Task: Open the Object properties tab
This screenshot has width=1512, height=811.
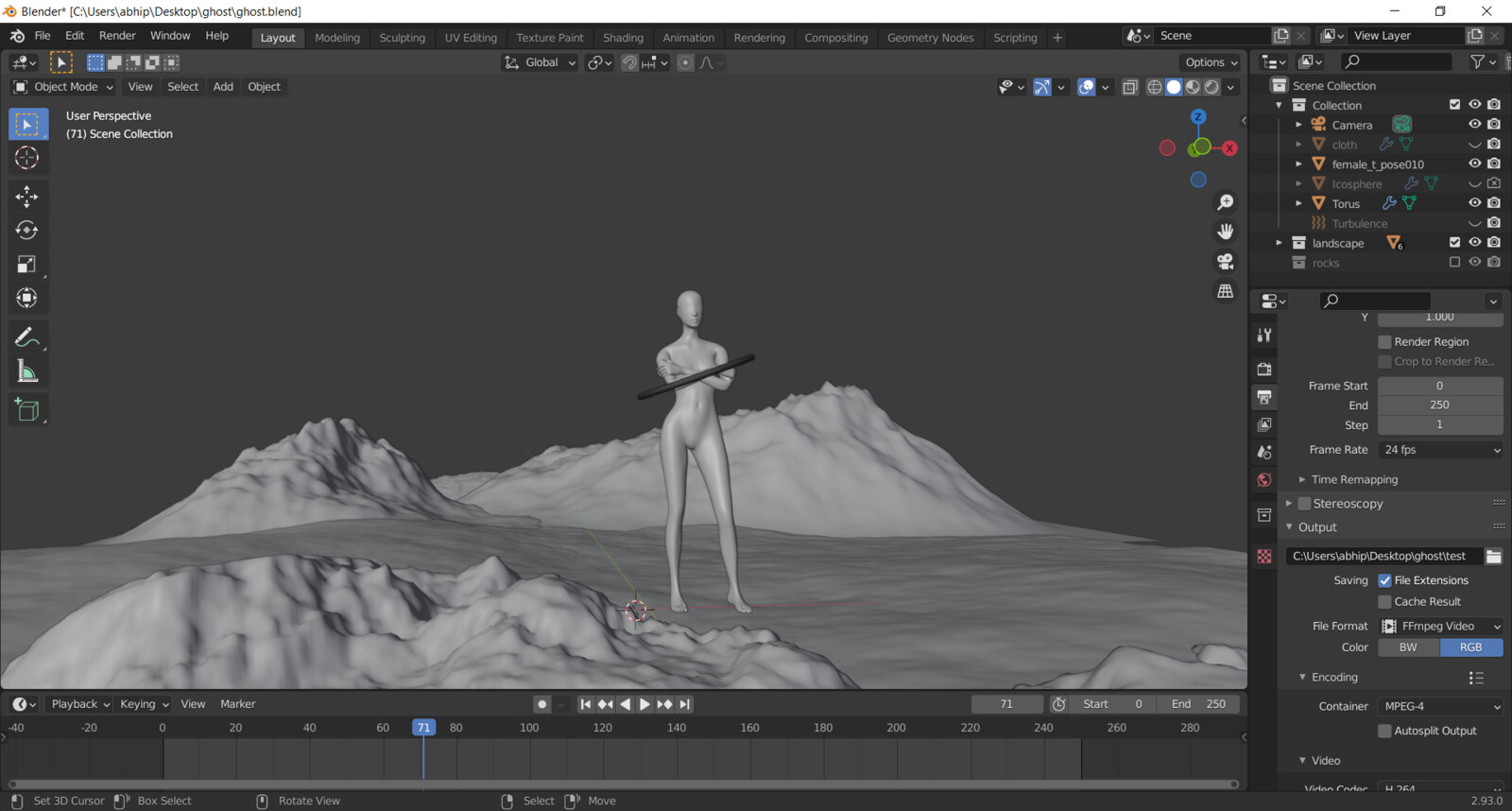Action: click(x=1264, y=515)
